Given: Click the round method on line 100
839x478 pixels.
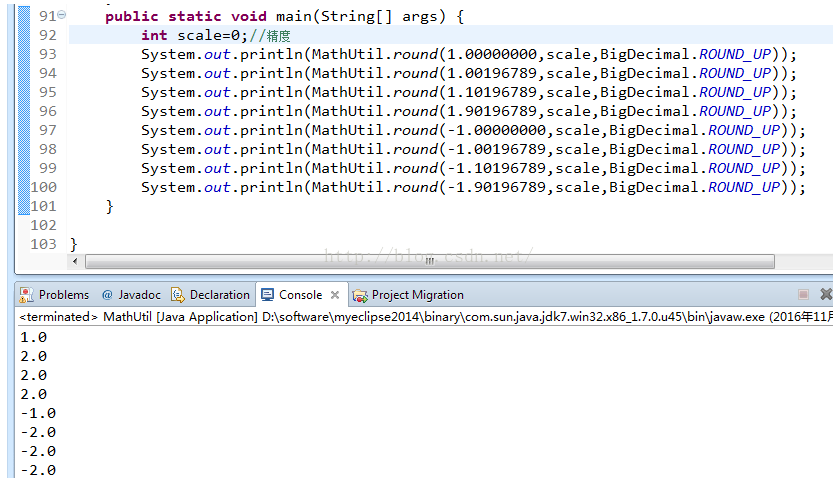Looking at the screenshot, I should [x=416, y=187].
